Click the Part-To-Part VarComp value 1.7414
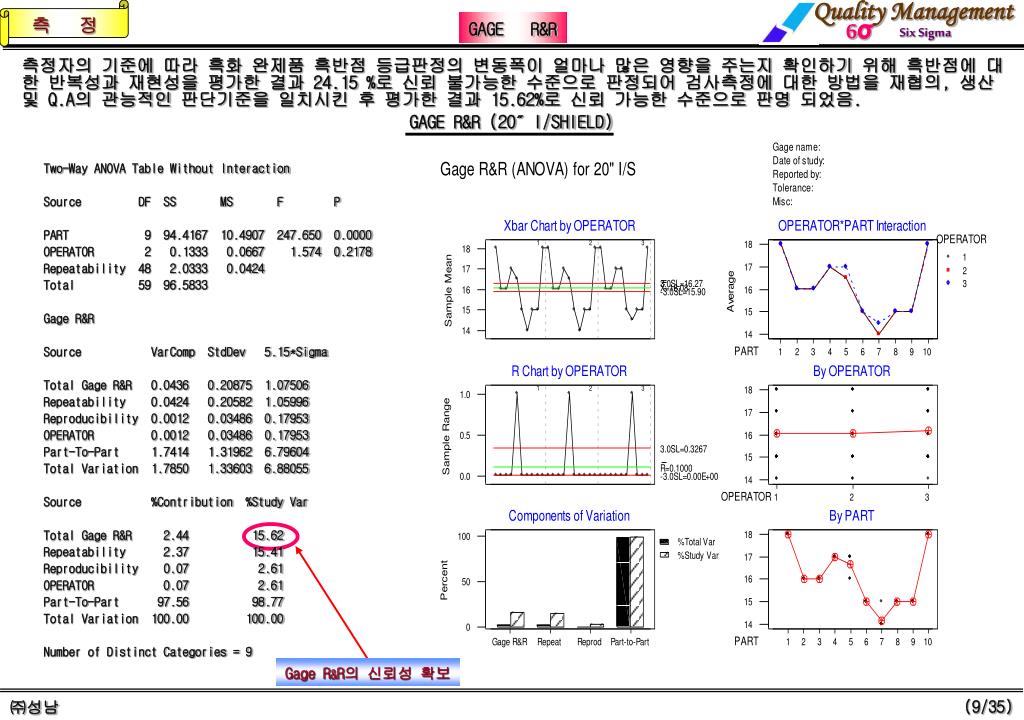1024x720 pixels. click(170, 452)
